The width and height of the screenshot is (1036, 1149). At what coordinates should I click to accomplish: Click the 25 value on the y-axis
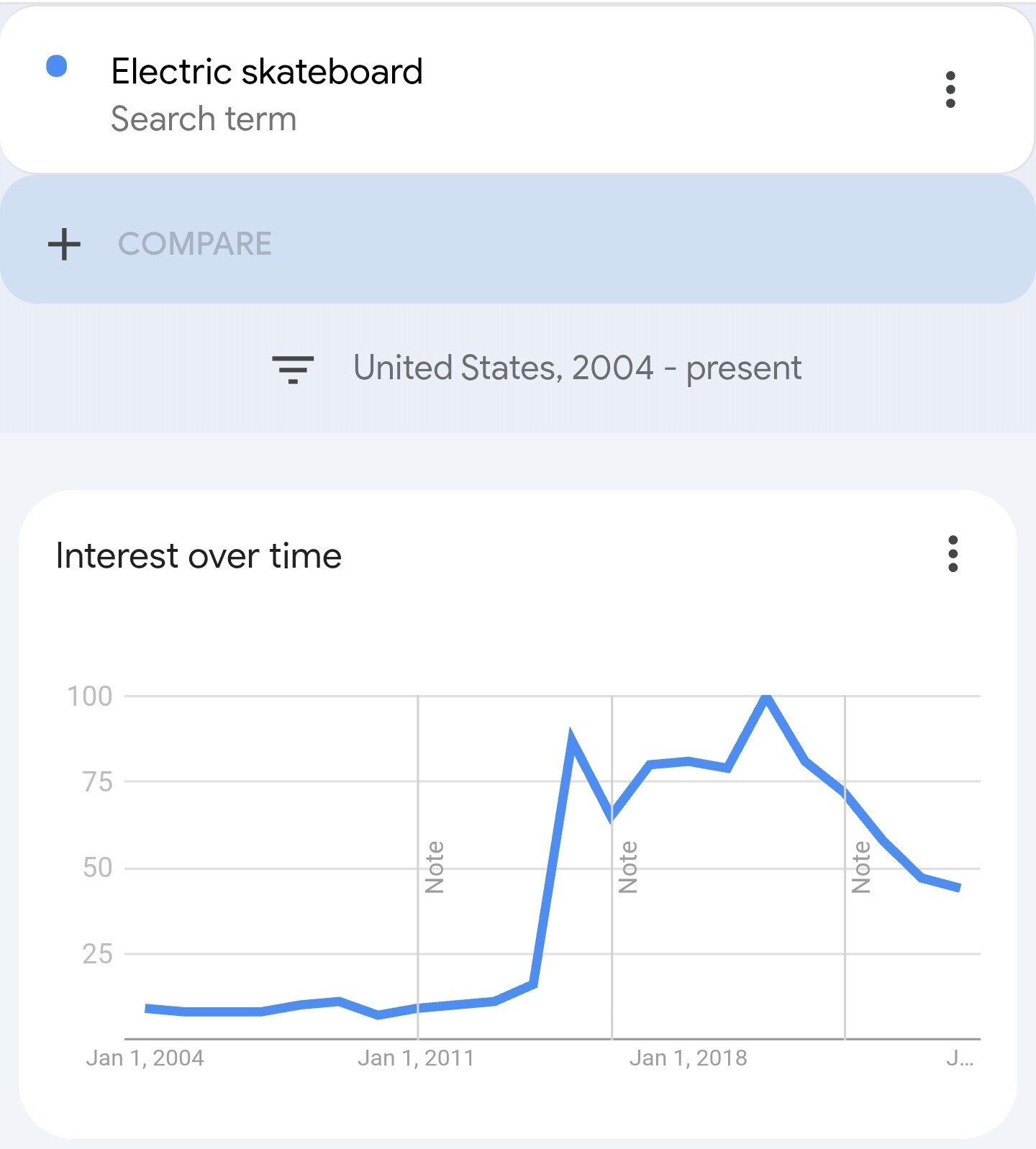point(97,954)
